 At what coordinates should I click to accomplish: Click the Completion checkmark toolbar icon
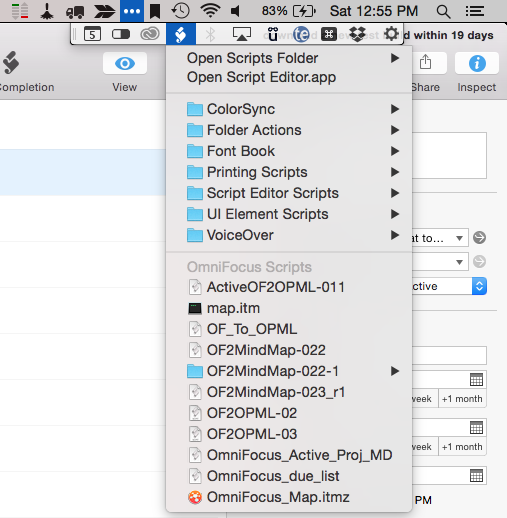coord(11,62)
